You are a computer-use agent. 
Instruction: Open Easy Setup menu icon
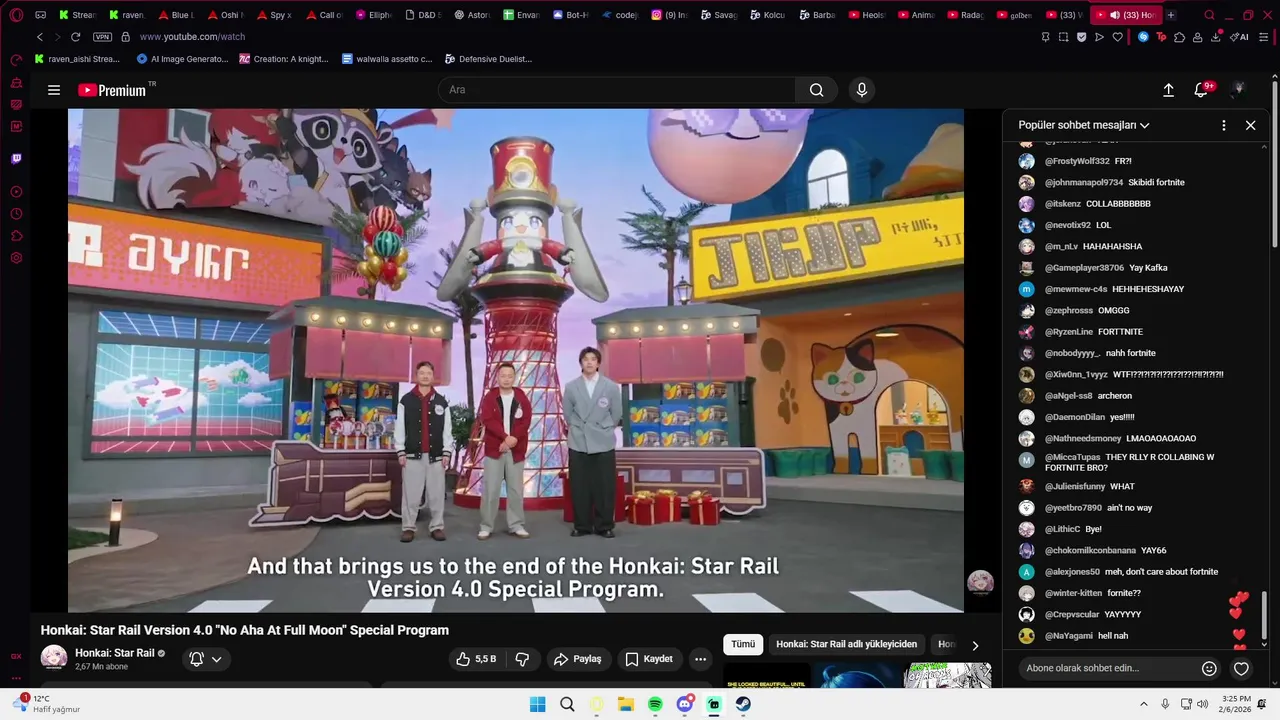(1264, 37)
